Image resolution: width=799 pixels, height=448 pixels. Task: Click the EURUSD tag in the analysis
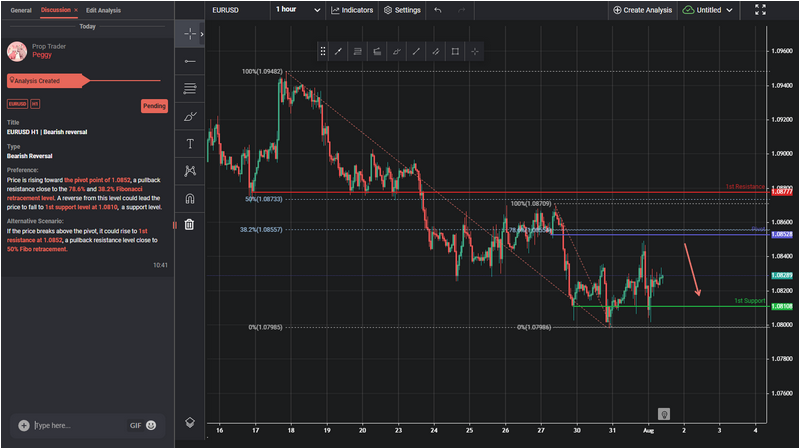click(17, 104)
